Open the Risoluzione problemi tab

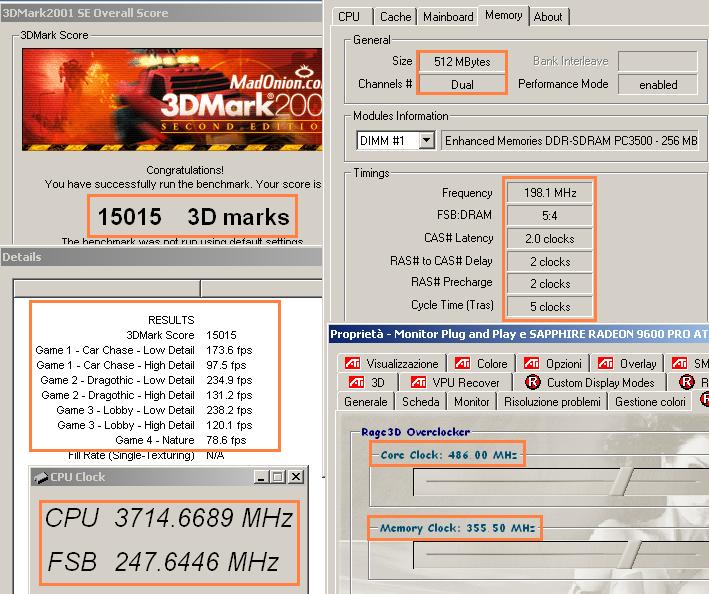[552, 401]
